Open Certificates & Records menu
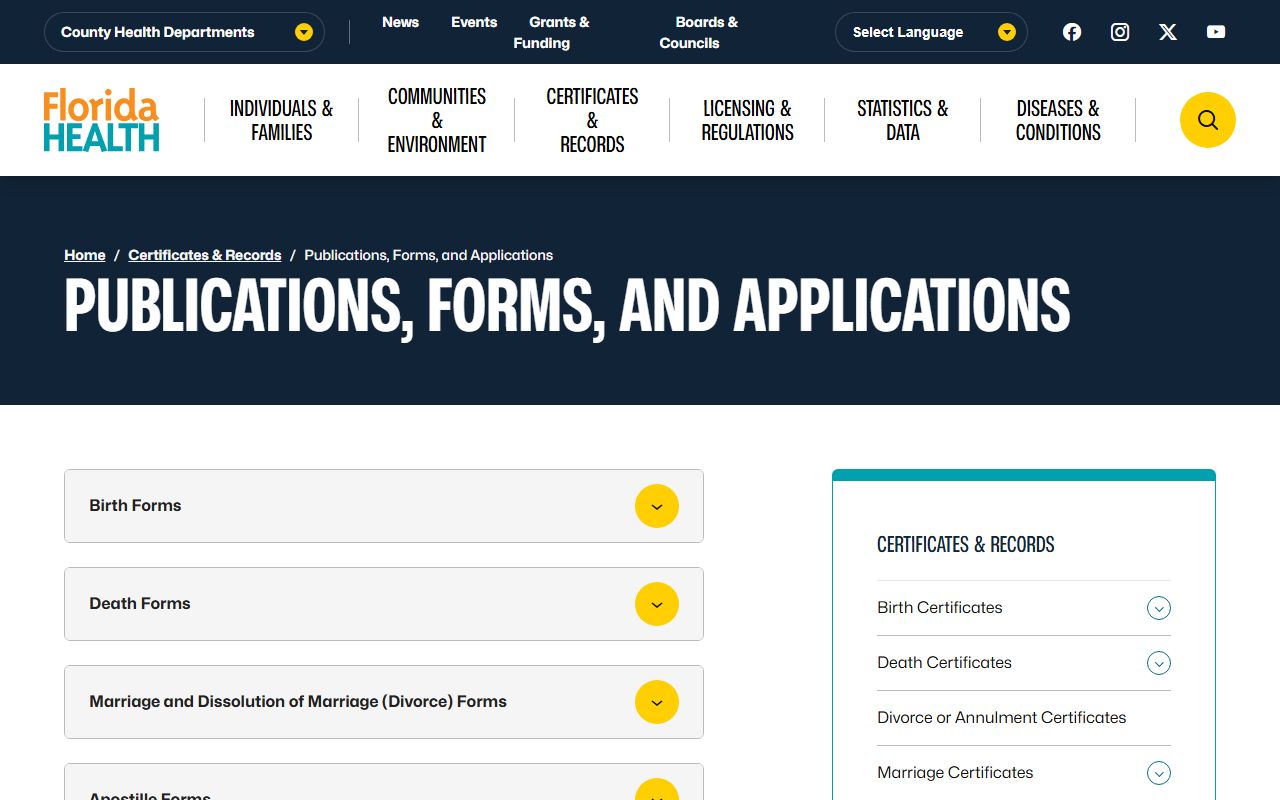This screenshot has width=1280, height=800. pos(592,120)
